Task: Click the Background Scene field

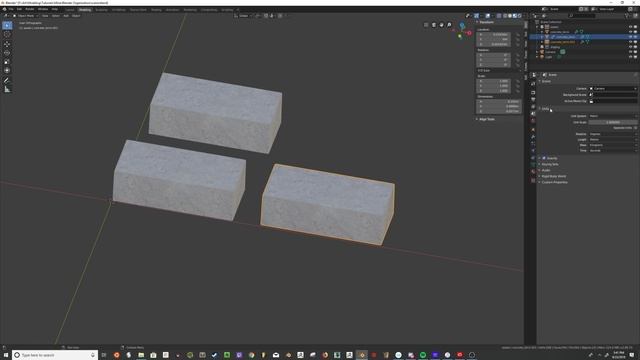Action: [613, 95]
